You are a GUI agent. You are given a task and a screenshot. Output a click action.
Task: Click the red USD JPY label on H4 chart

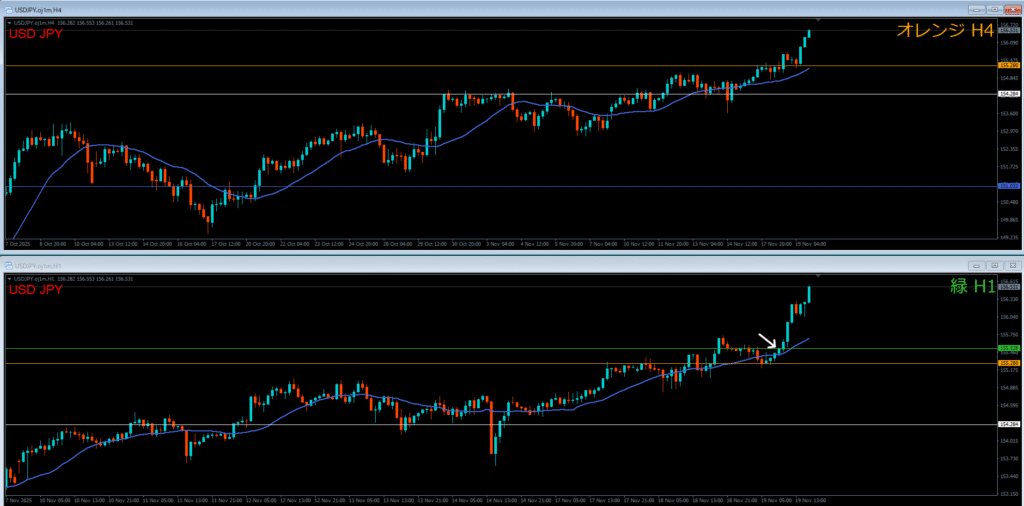[x=35, y=35]
